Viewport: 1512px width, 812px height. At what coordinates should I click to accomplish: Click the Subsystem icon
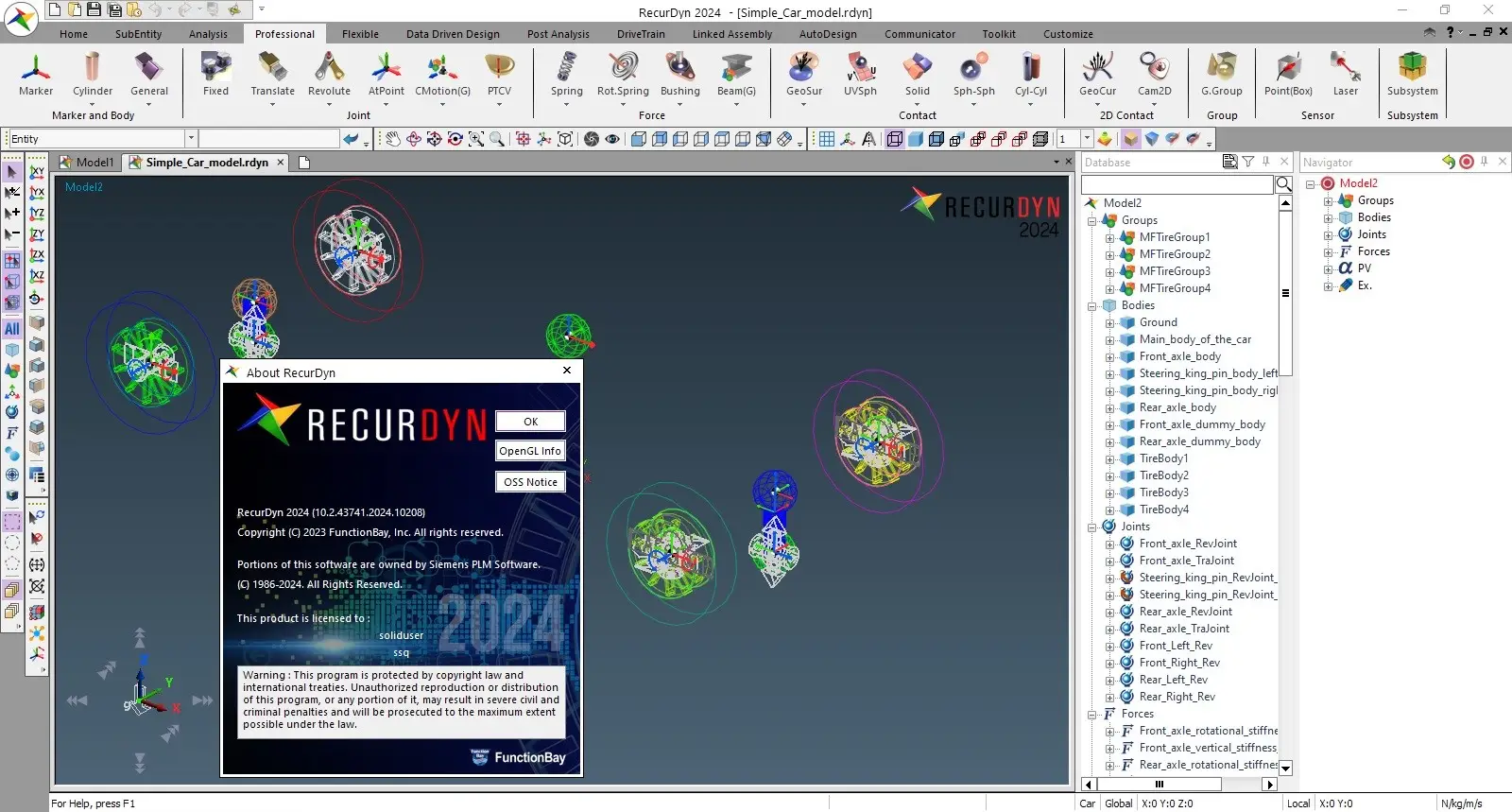click(x=1412, y=75)
